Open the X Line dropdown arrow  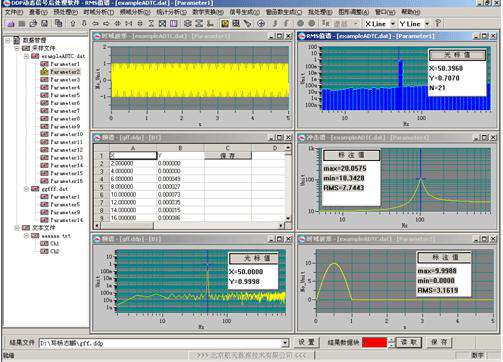click(x=393, y=24)
